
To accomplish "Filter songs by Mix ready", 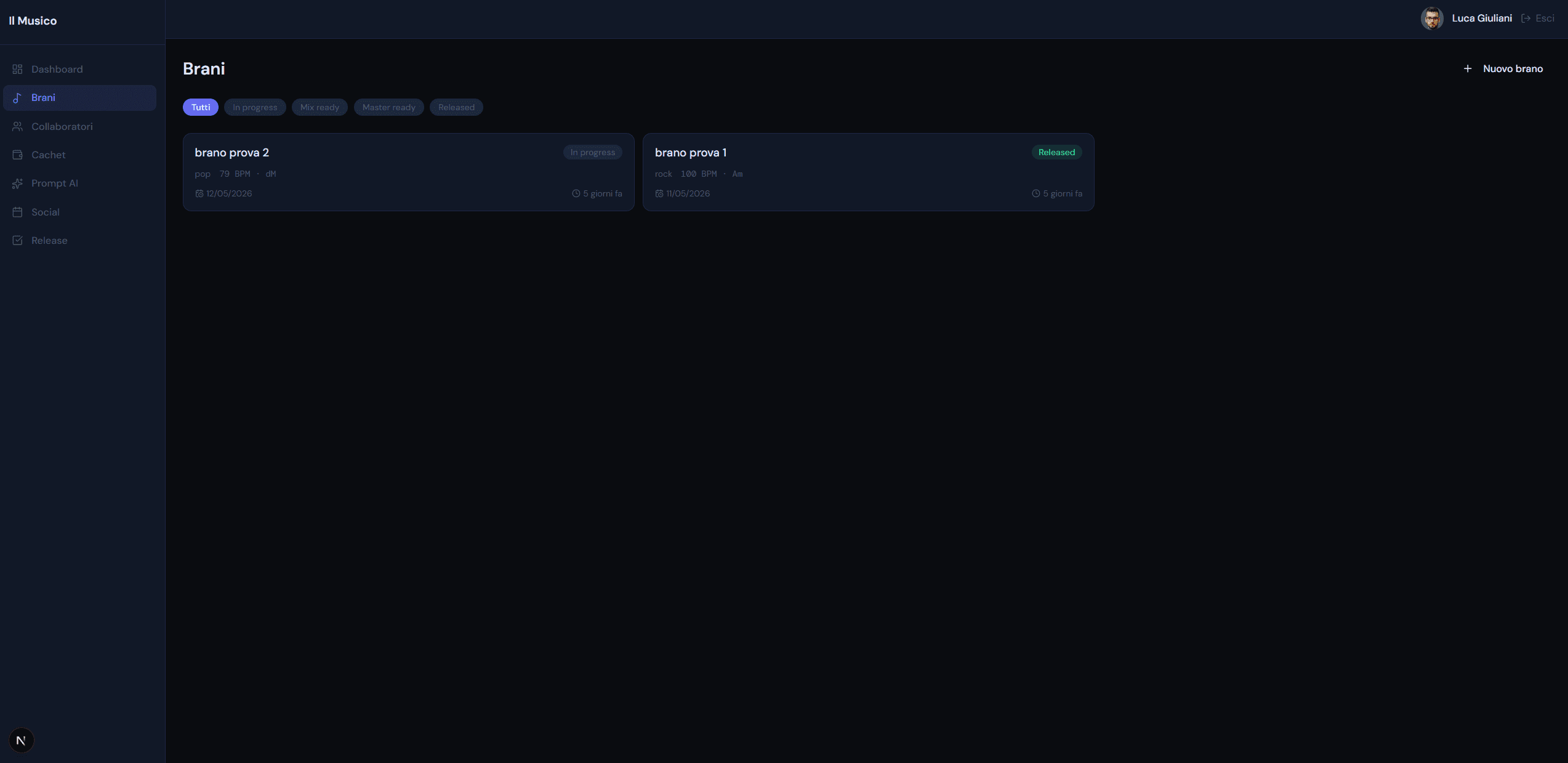I will [x=320, y=107].
